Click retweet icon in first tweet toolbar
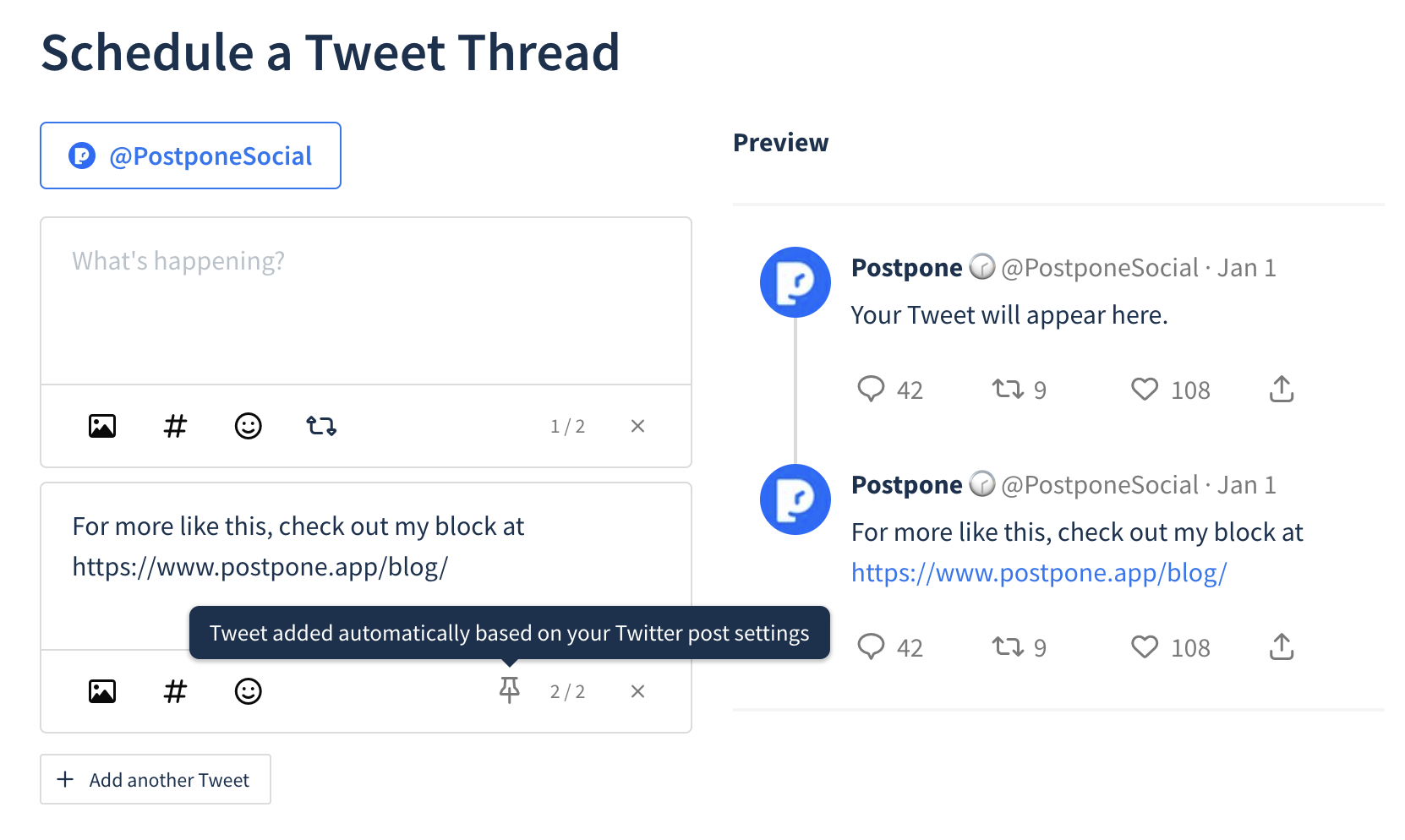 pyautogui.click(x=321, y=426)
